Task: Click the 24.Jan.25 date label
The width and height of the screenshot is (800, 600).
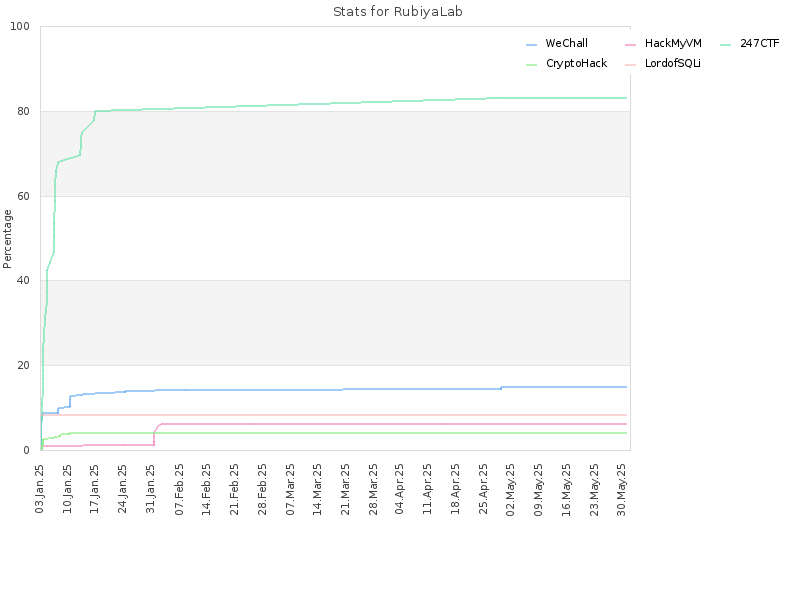Action: click(x=123, y=489)
